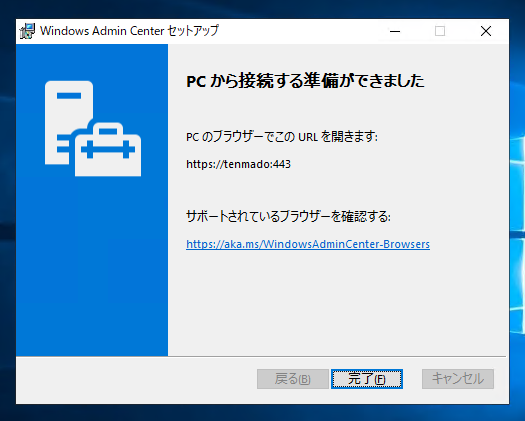Click the installer icon in the title bar
Image resolution: width=525 pixels, height=421 pixels.
pyautogui.click(x=27, y=31)
